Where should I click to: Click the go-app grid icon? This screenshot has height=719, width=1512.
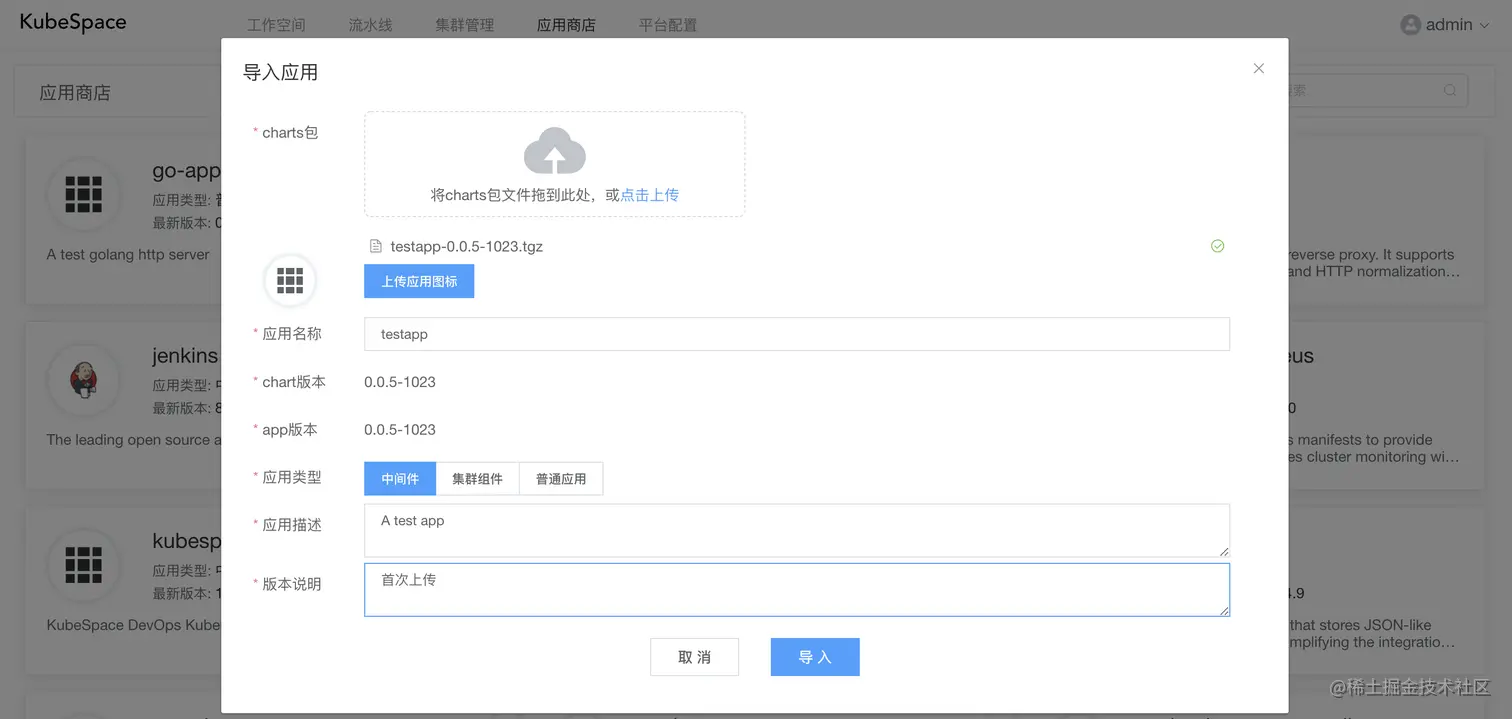coord(84,195)
